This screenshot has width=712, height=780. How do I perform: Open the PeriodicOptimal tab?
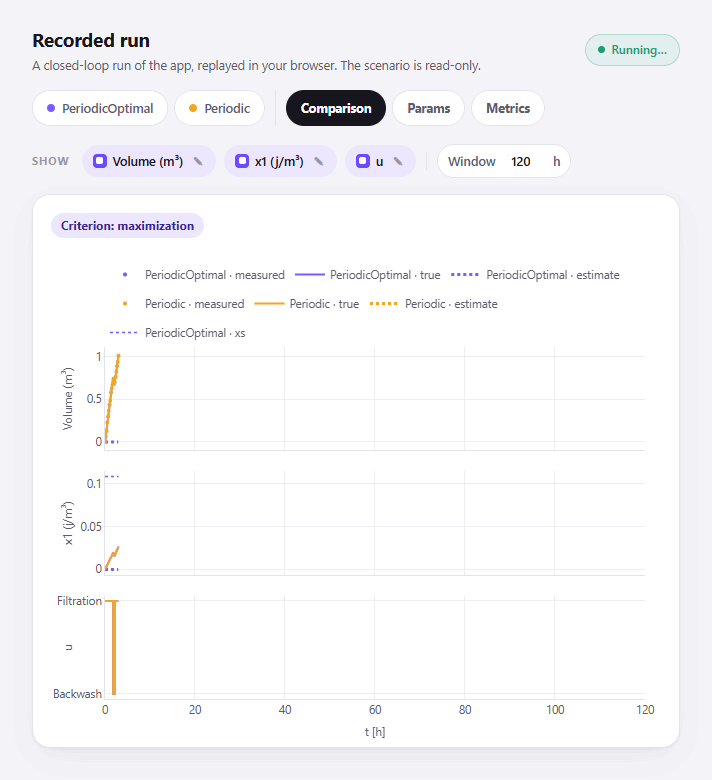(x=100, y=108)
